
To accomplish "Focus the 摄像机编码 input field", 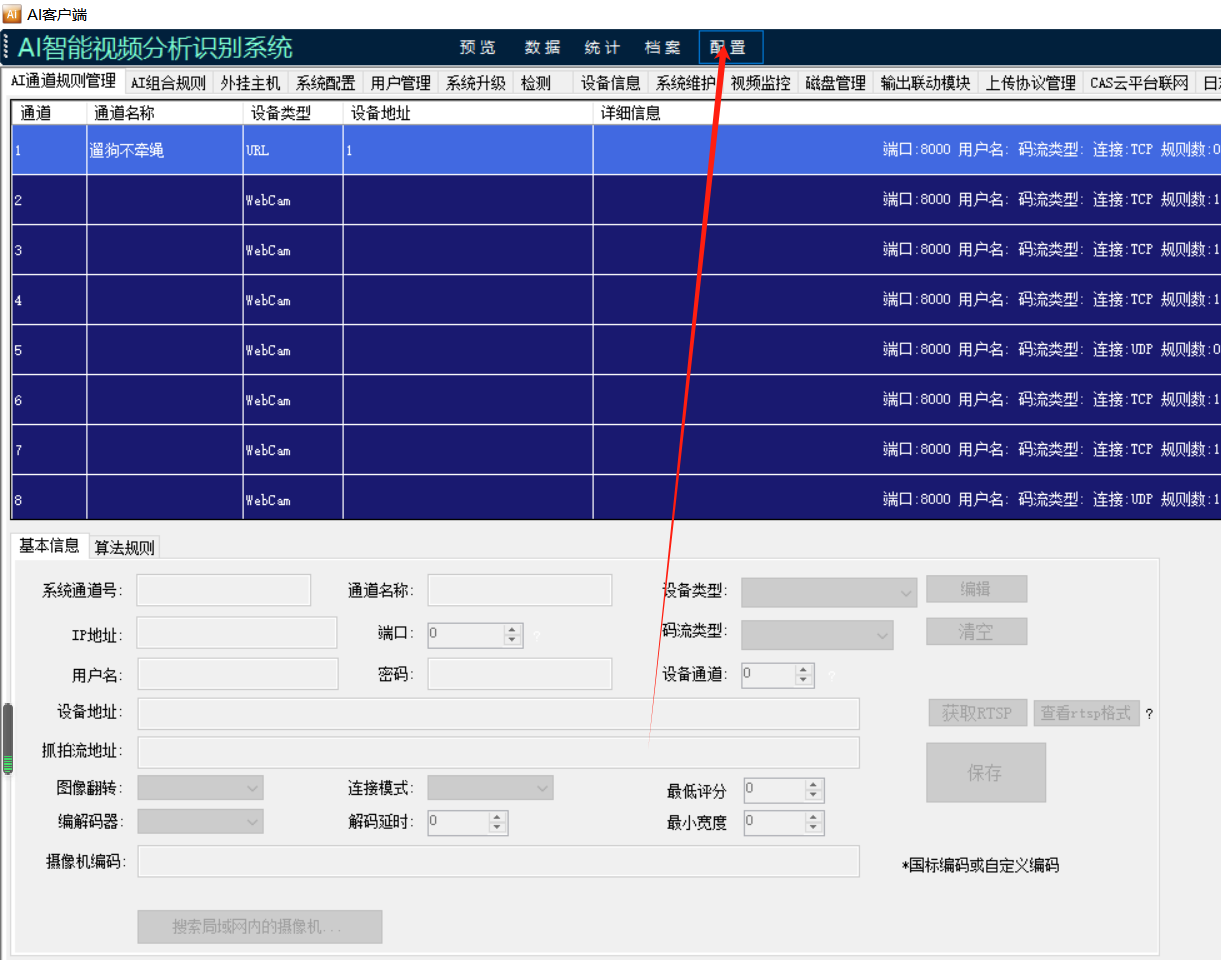I will pos(498,861).
